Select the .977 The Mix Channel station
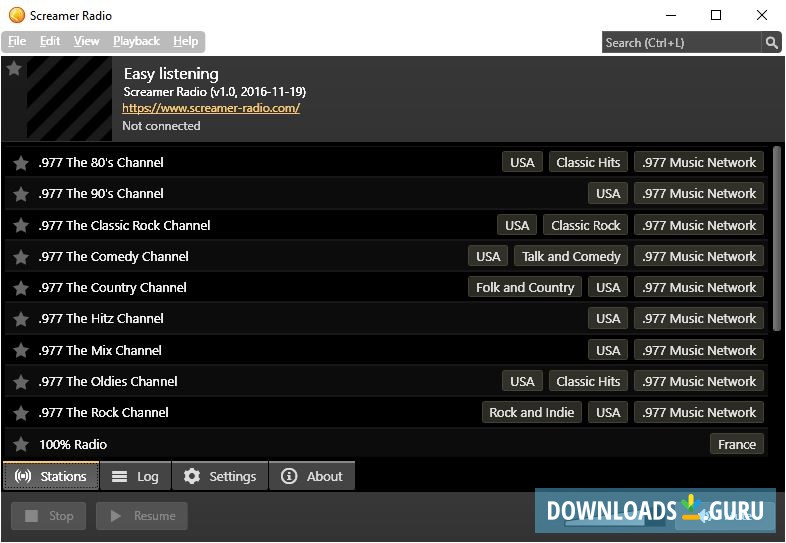 point(386,350)
